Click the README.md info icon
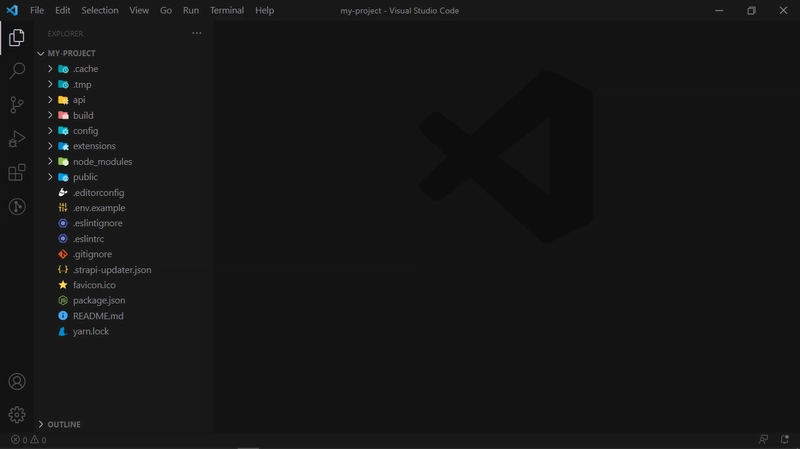This screenshot has width=800, height=449. tap(63, 316)
